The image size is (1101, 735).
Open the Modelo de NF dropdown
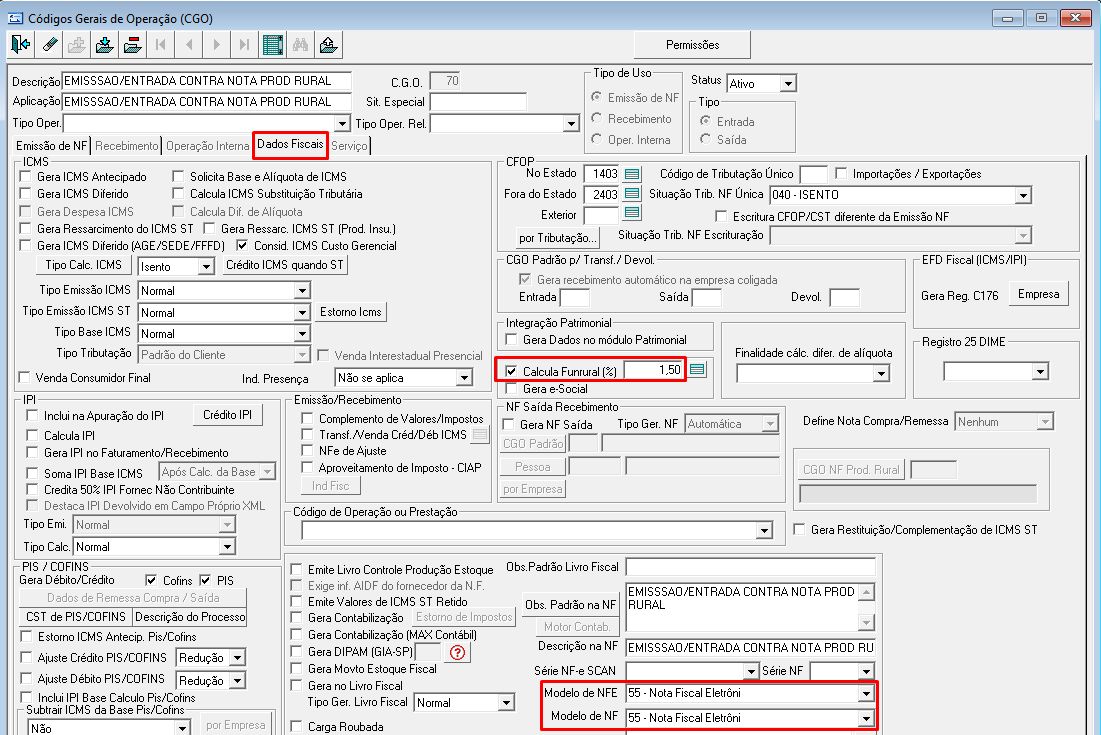pyautogui.click(x=866, y=718)
